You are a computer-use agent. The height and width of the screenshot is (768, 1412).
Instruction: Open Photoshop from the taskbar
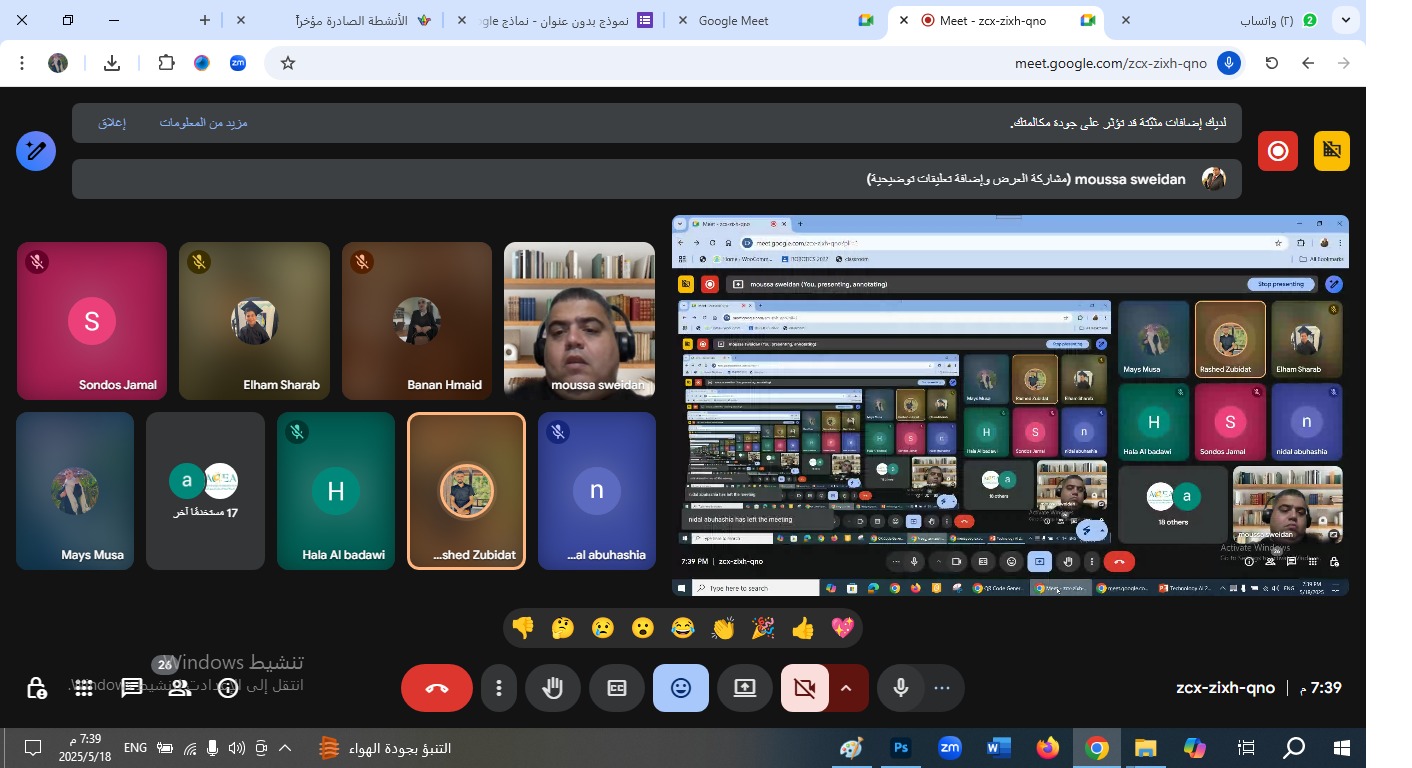[x=900, y=748]
